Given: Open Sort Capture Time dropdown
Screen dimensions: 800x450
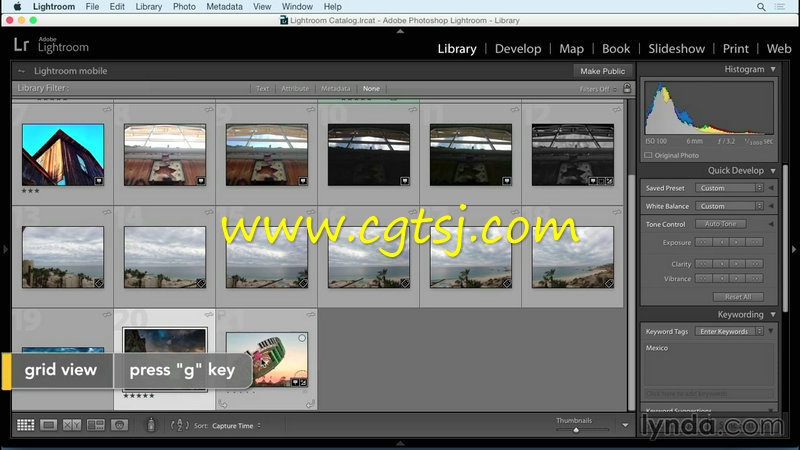Looking at the screenshot, I should click(x=237, y=426).
